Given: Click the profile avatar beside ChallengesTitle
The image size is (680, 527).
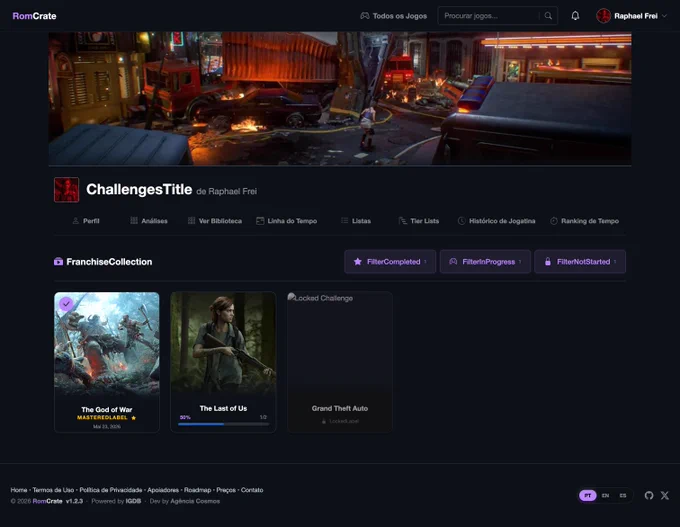Looking at the screenshot, I should [66, 190].
